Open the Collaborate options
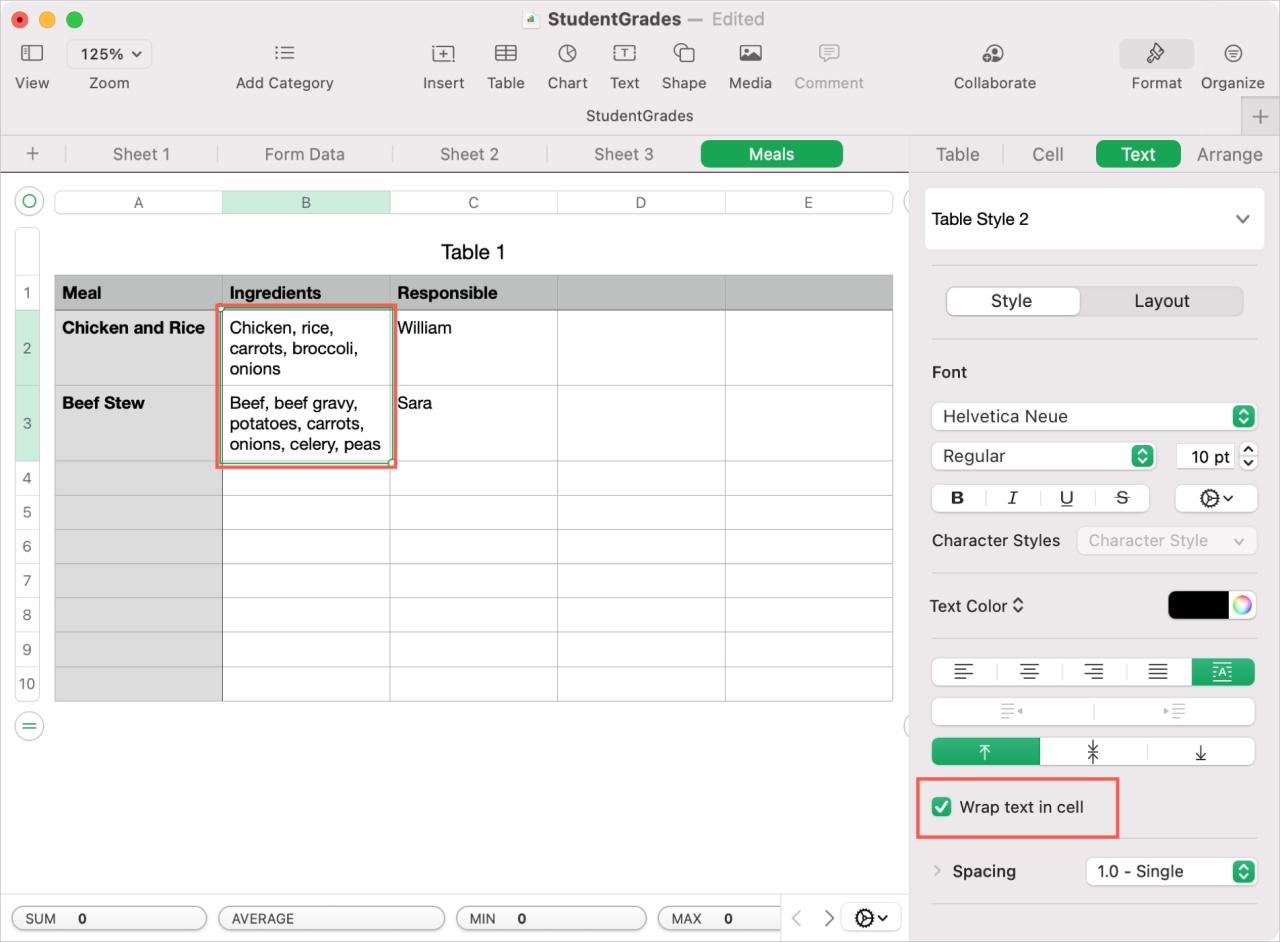1280x942 pixels. (x=994, y=53)
